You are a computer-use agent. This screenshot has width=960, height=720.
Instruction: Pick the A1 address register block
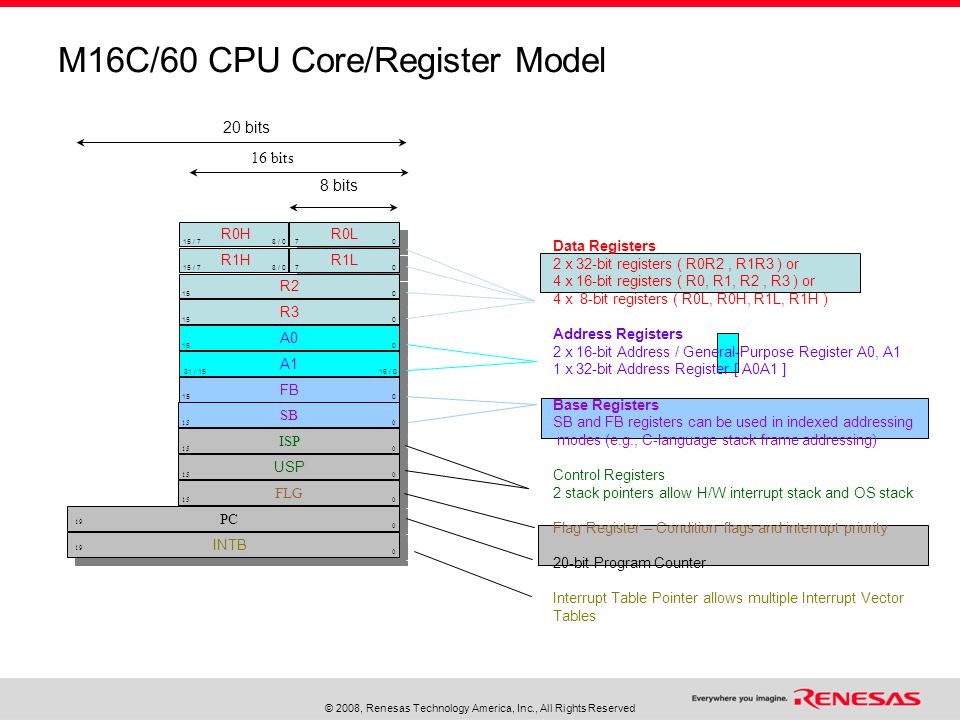pos(290,364)
